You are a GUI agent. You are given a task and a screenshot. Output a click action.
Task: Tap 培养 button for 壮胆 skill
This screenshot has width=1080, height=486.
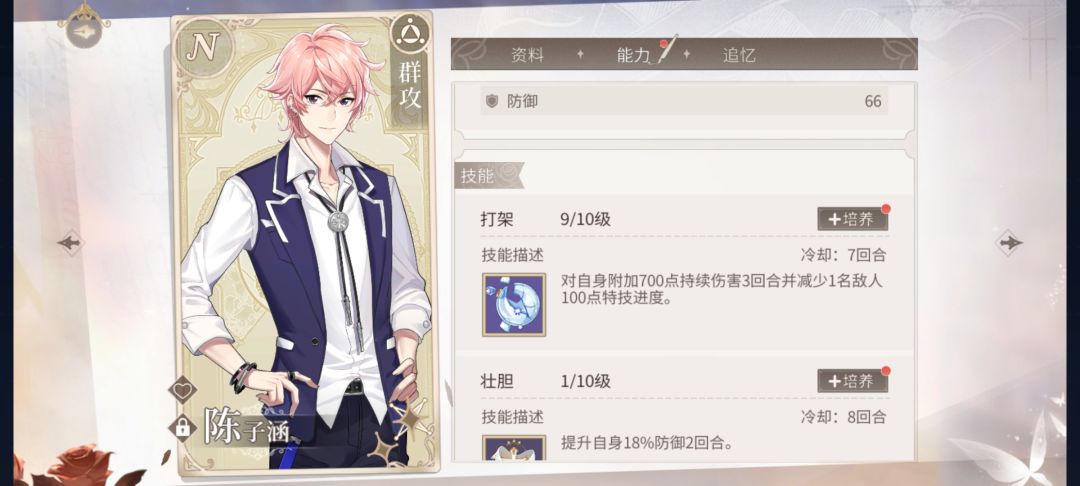coord(853,381)
